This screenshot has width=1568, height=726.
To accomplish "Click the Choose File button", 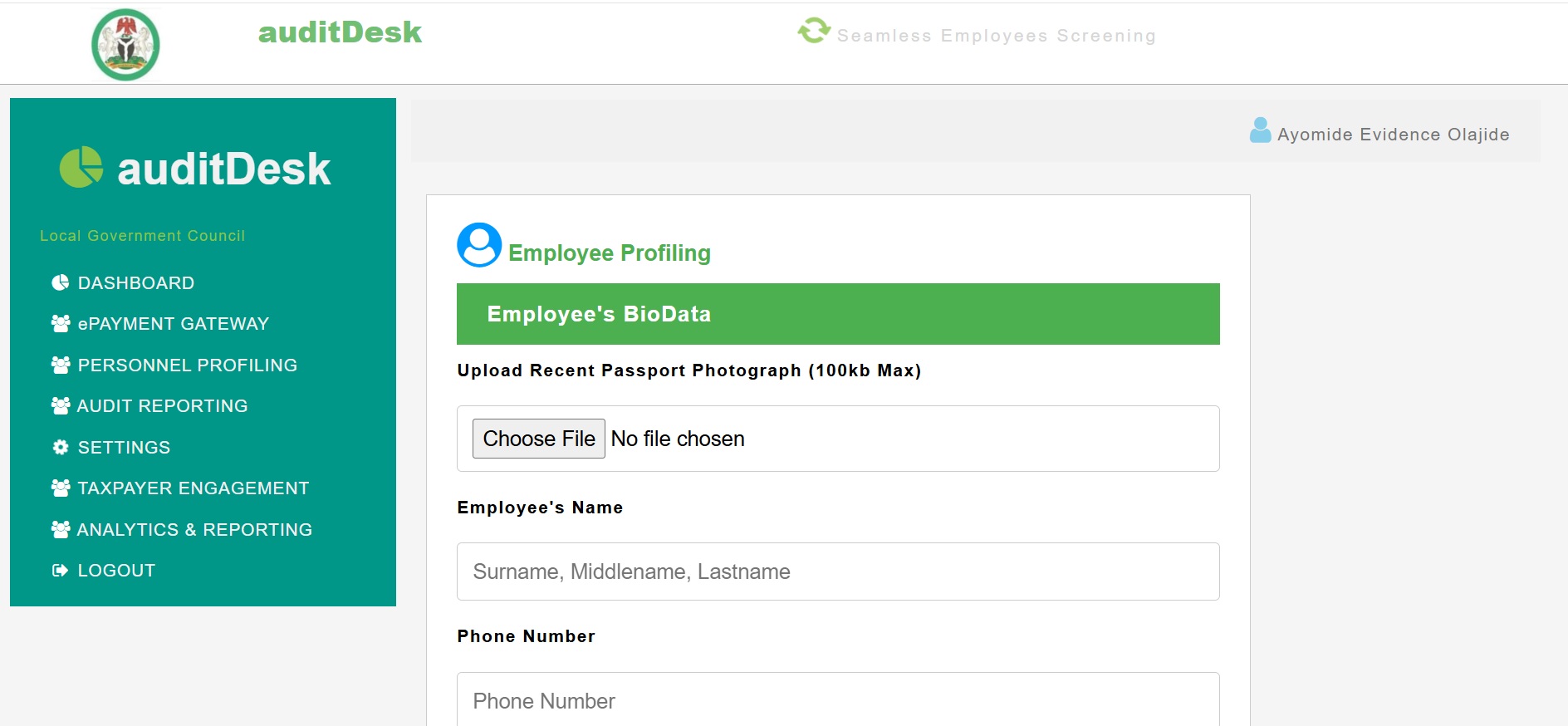I will click(539, 439).
